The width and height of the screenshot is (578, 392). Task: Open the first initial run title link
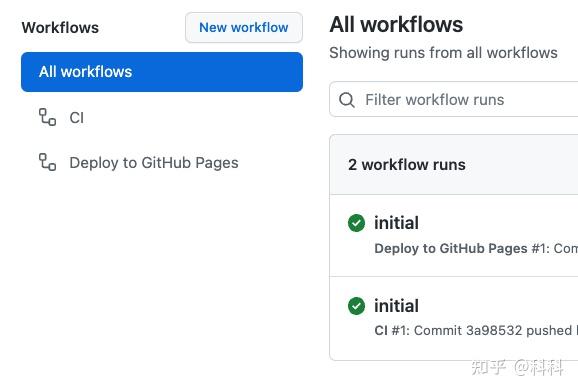pyautogui.click(x=396, y=223)
